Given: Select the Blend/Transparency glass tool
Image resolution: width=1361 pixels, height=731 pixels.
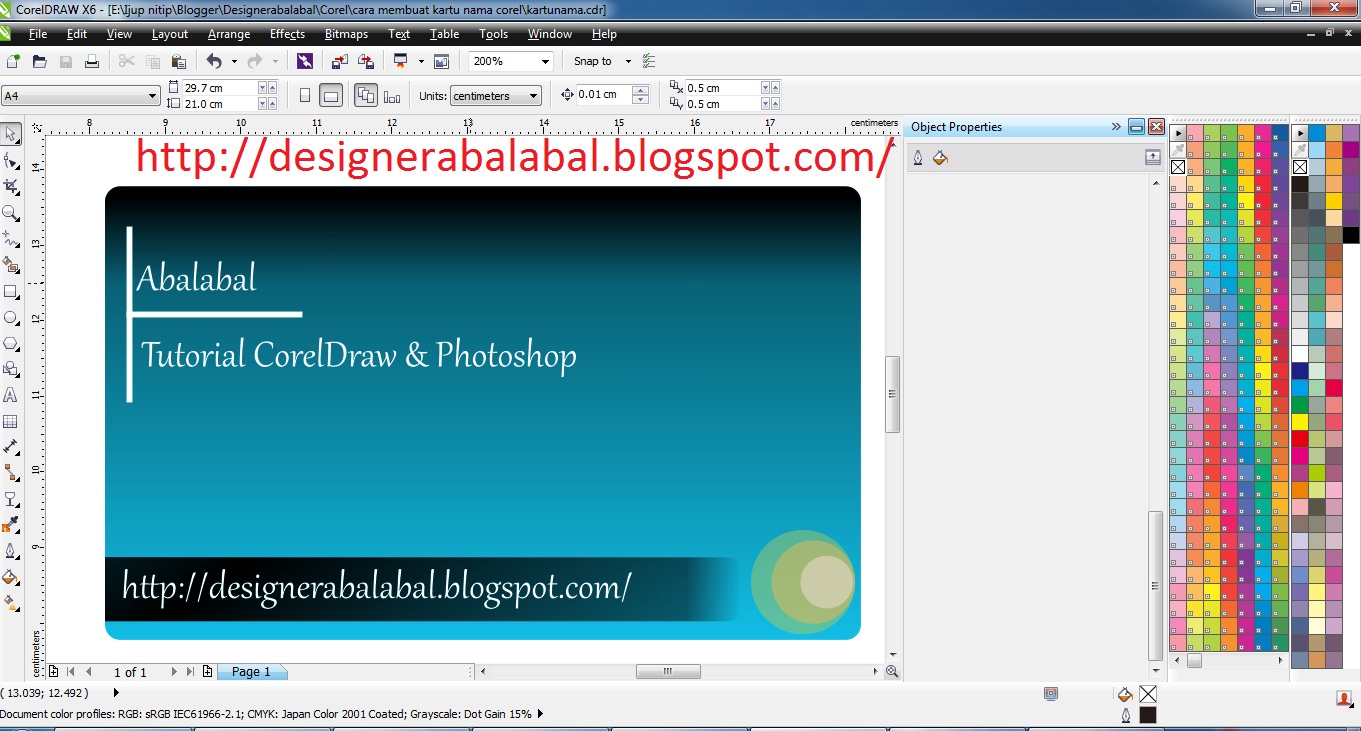Looking at the screenshot, I should [x=11, y=499].
